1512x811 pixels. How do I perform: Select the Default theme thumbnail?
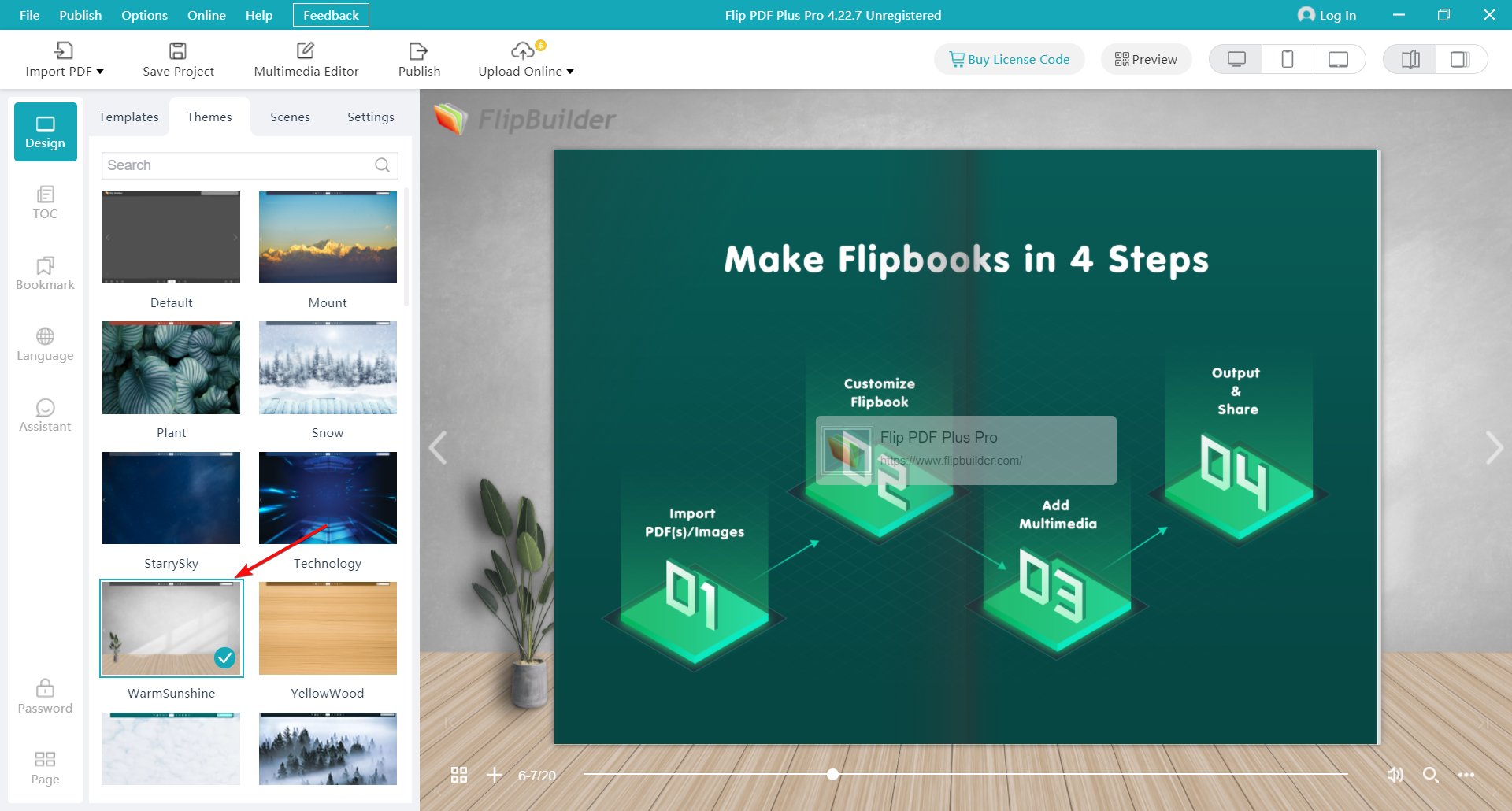171,237
